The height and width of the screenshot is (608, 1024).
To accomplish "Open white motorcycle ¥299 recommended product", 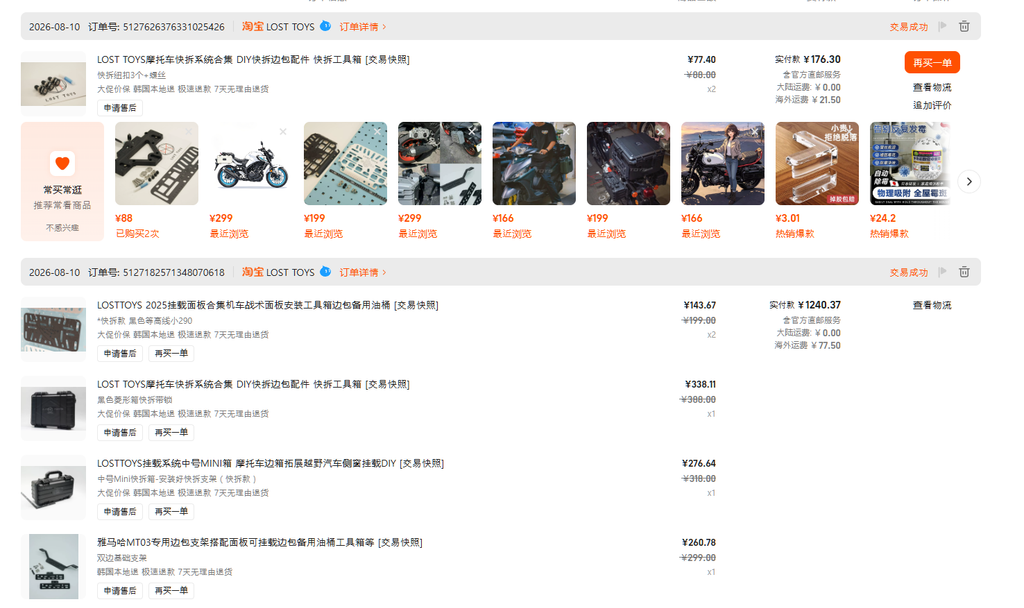I will coord(251,163).
